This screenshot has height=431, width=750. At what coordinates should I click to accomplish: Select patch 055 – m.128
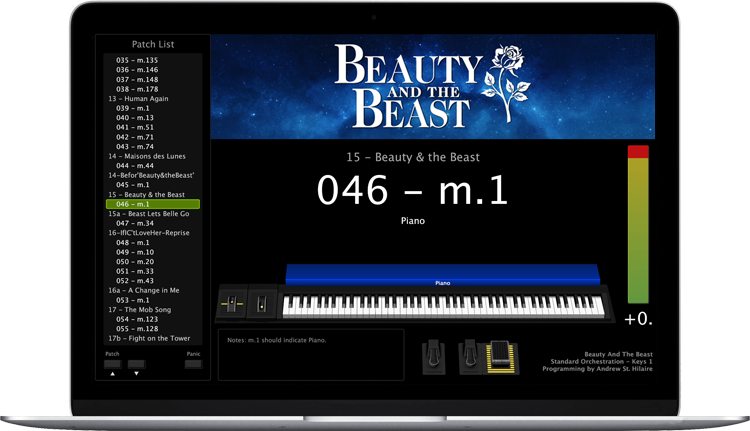click(153, 329)
